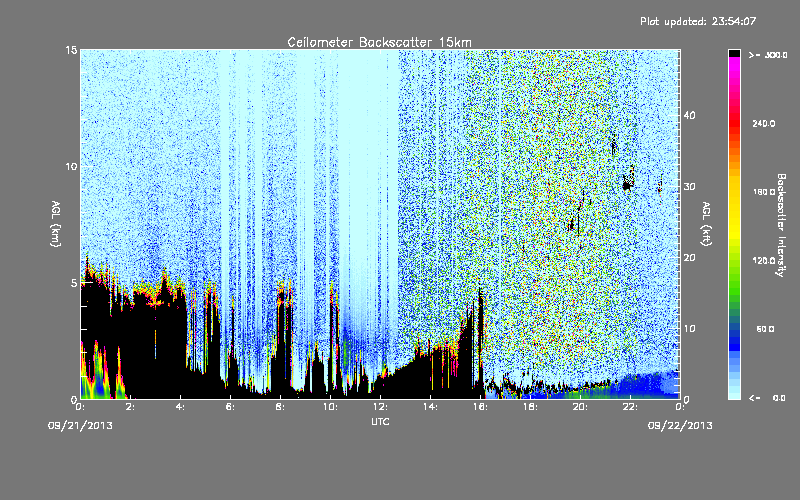
Task: Click the 'Plot updated: 23:54:07' timestamp
Action: click(x=698, y=21)
